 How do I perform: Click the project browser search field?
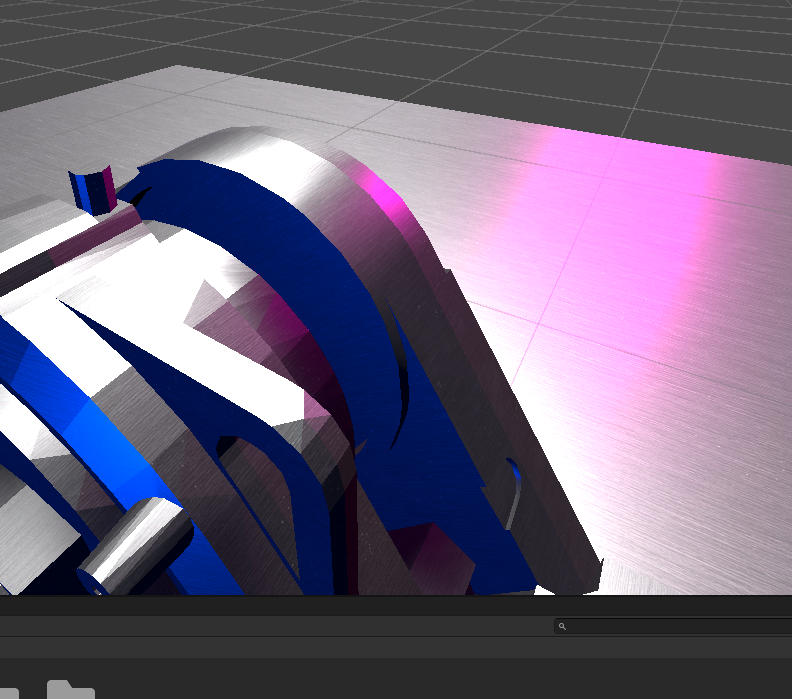coord(673,626)
